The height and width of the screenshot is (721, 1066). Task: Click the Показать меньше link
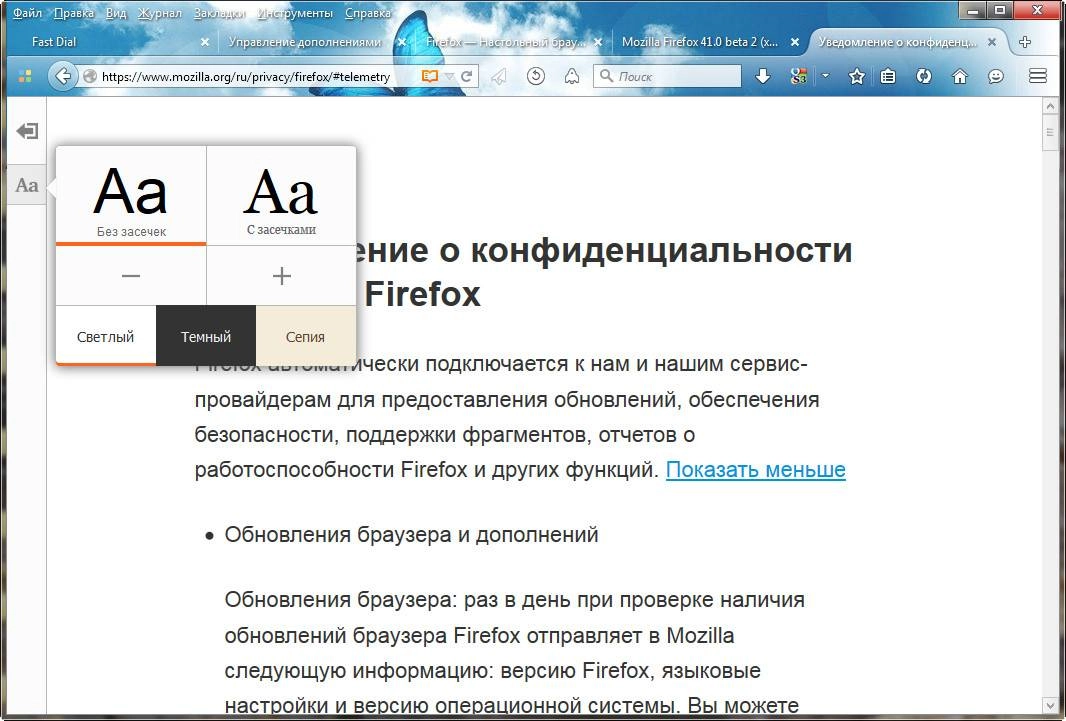[755, 470]
